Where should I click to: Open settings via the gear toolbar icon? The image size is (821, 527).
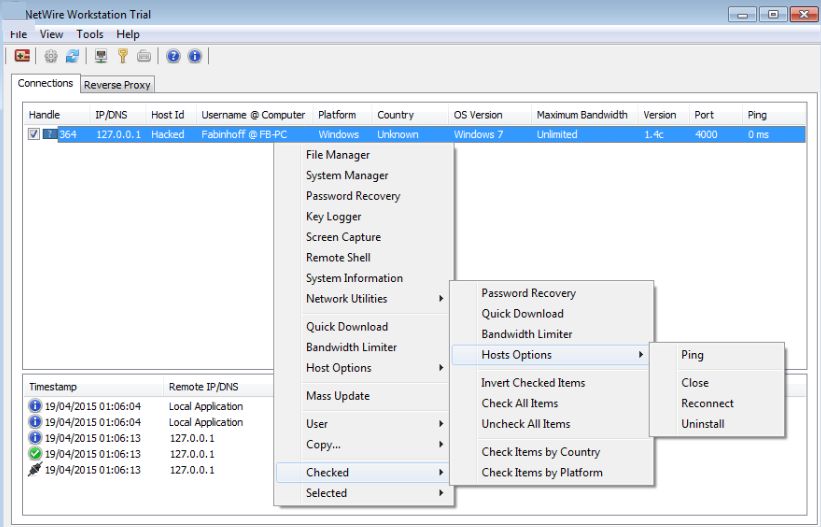[x=51, y=56]
